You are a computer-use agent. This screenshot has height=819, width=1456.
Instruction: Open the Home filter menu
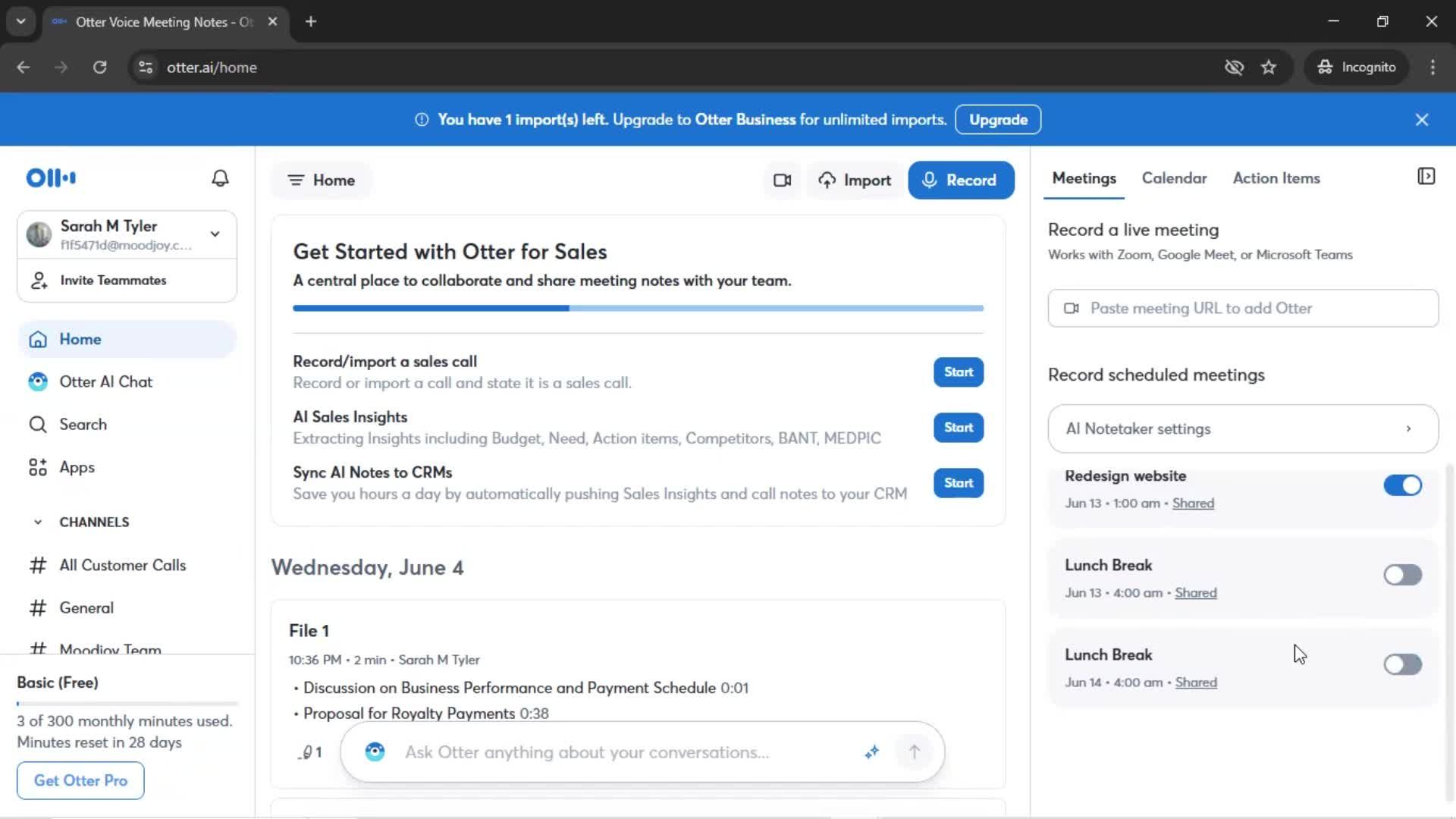point(322,180)
